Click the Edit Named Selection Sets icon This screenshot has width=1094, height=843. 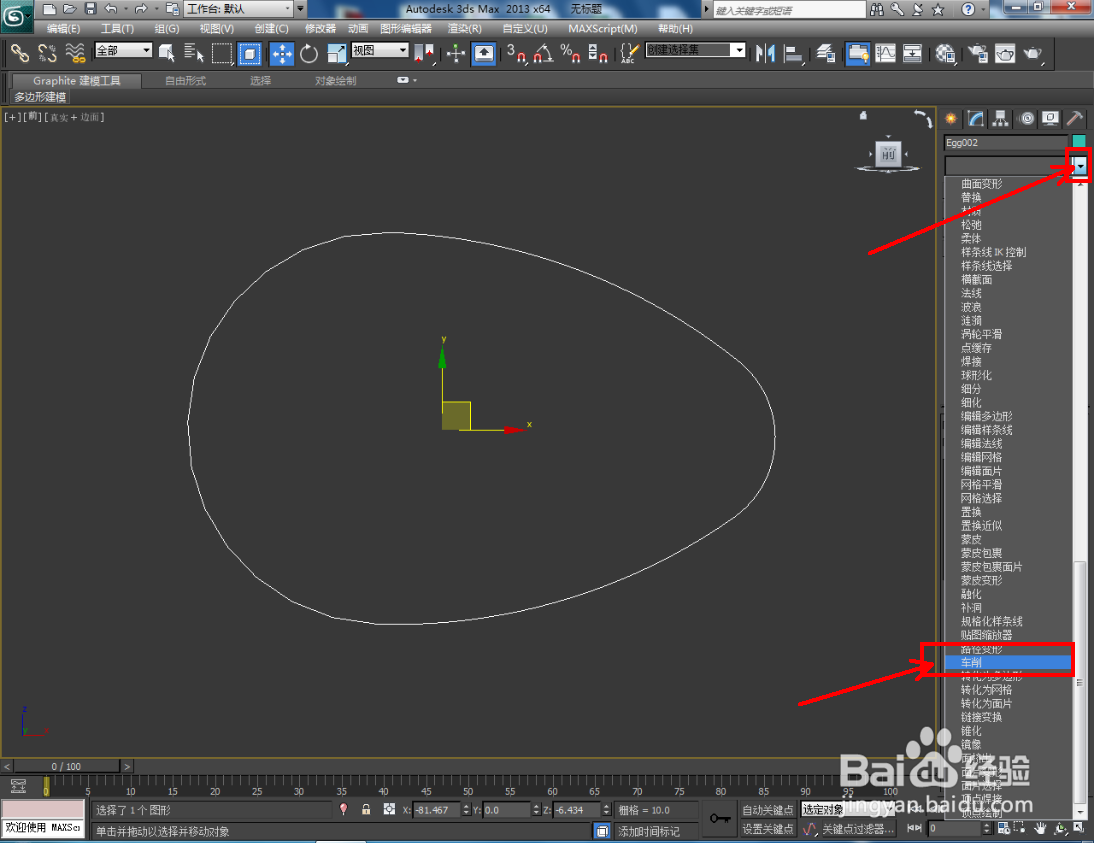[629, 53]
